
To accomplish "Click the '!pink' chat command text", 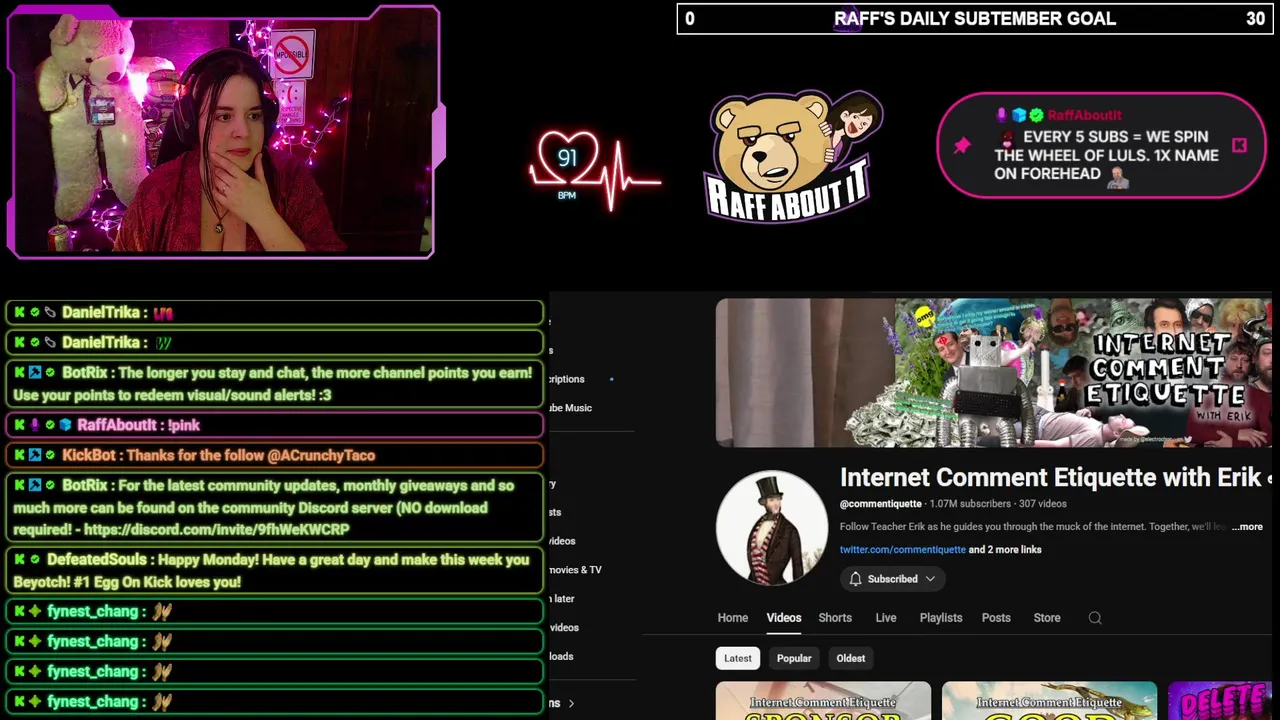I will point(184,425).
